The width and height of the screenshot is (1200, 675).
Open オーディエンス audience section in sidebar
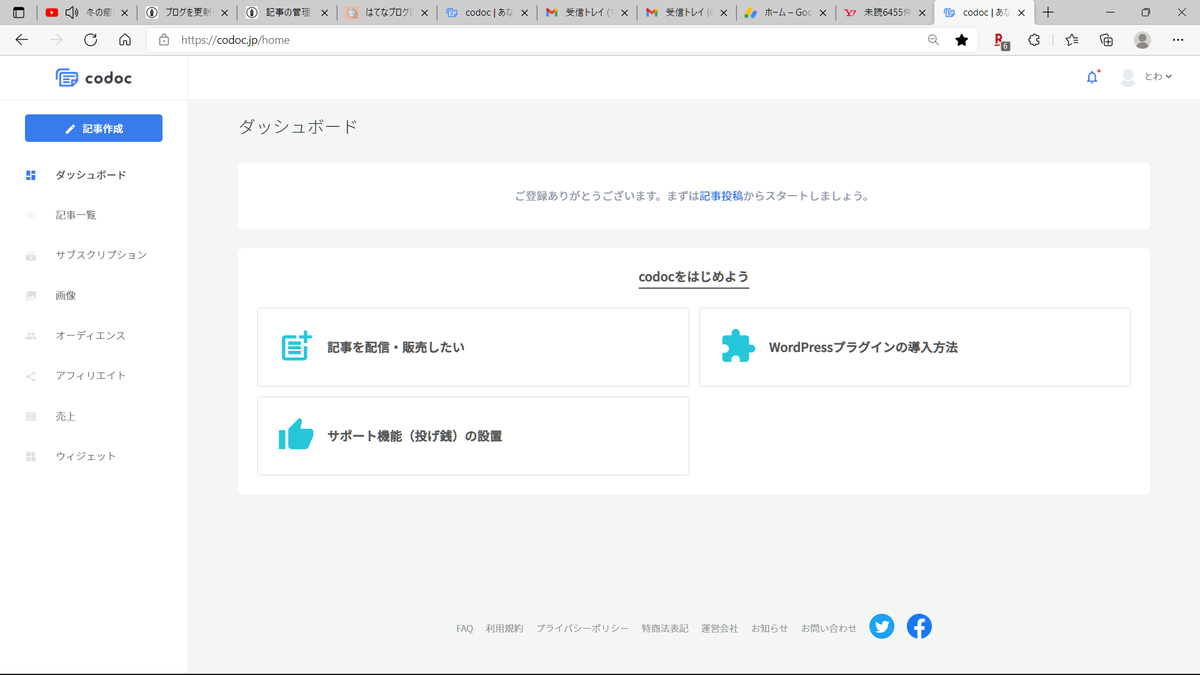click(90, 336)
